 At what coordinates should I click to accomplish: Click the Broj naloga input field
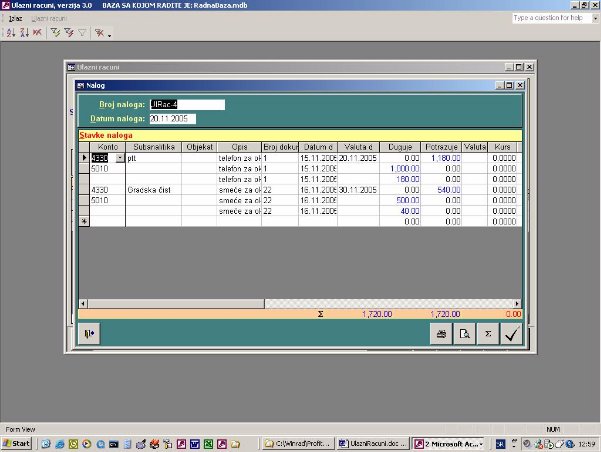tap(186, 104)
